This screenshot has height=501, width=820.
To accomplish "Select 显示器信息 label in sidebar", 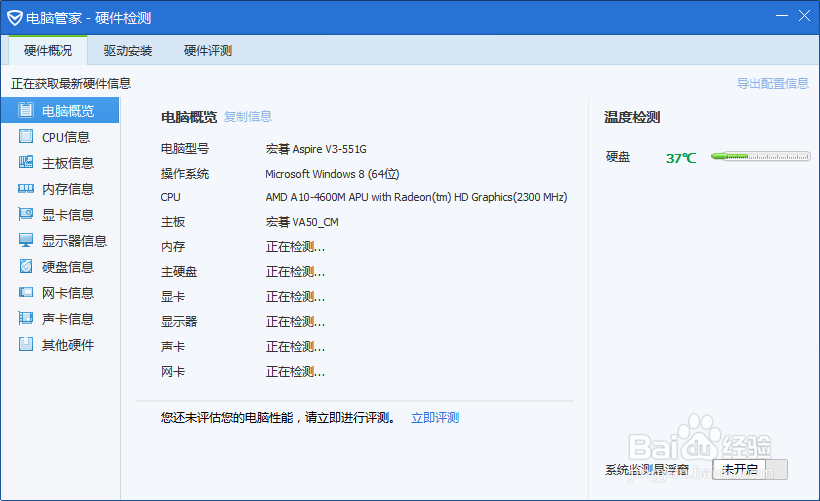I will click(x=74, y=241).
